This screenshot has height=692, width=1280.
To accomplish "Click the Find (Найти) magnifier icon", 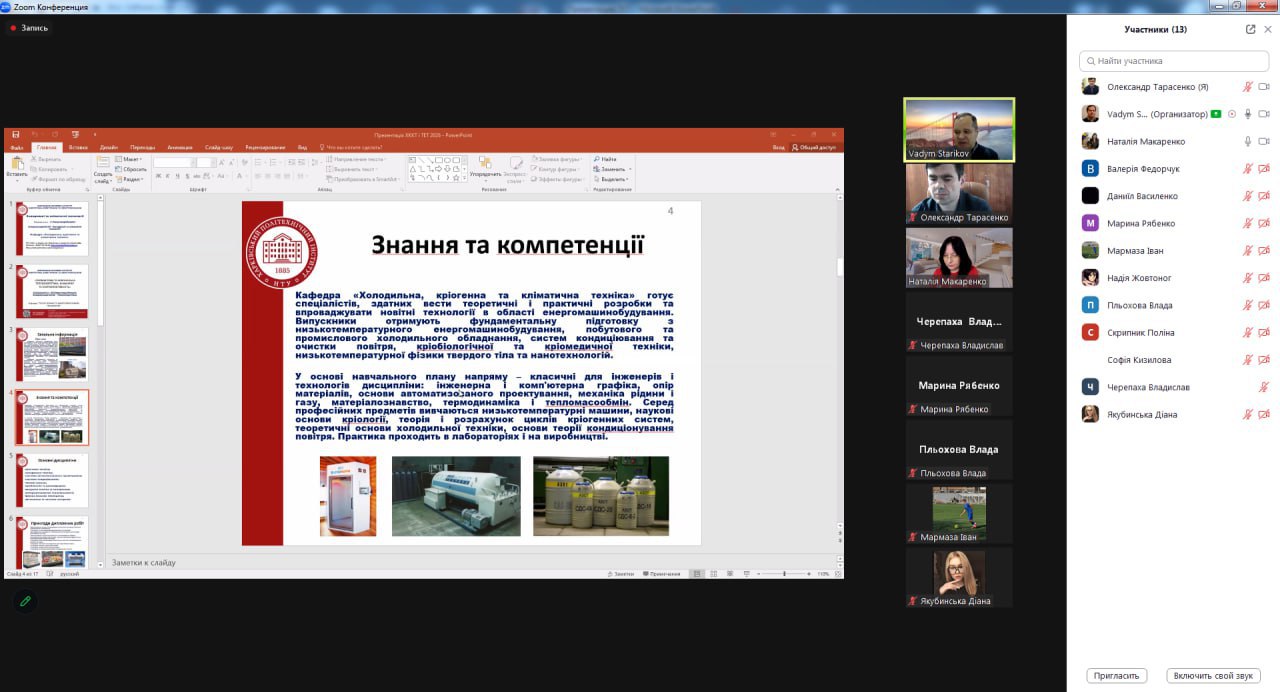I will 597,159.
